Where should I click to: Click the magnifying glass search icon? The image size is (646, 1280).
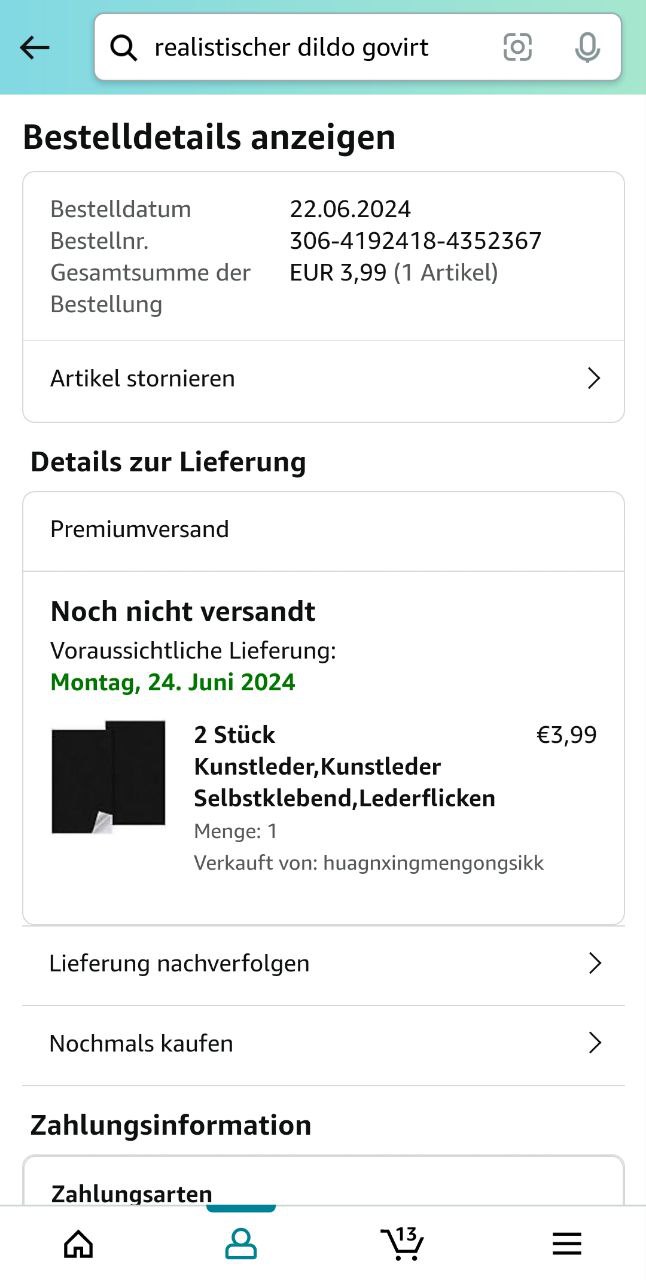point(123,47)
